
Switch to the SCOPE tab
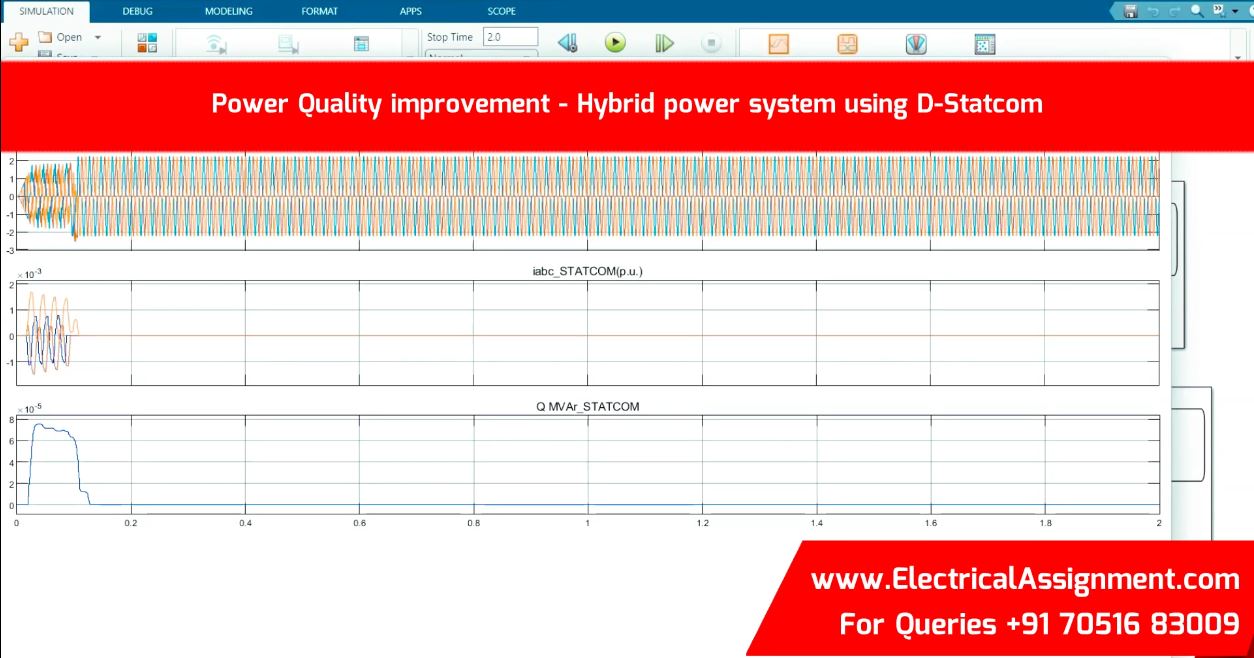501,11
